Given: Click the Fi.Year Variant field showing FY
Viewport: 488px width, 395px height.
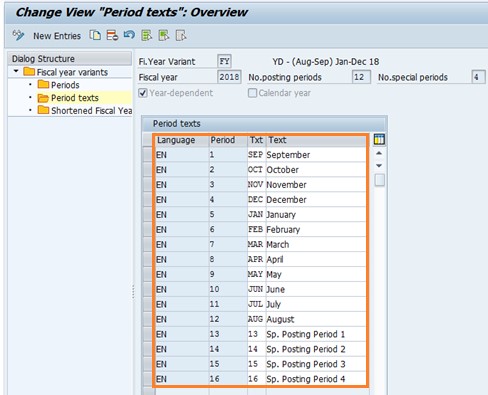Looking at the screenshot, I should click(x=224, y=61).
